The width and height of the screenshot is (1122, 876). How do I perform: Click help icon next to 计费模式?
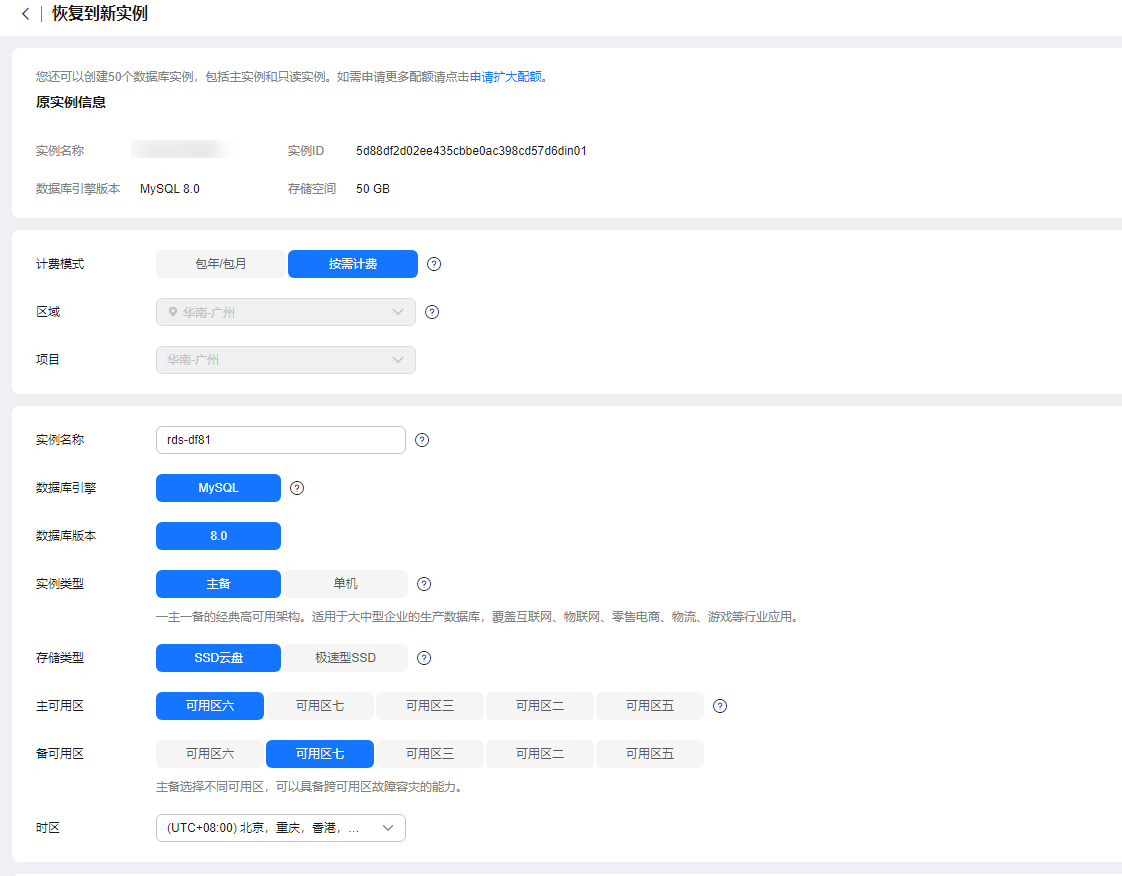coord(434,264)
